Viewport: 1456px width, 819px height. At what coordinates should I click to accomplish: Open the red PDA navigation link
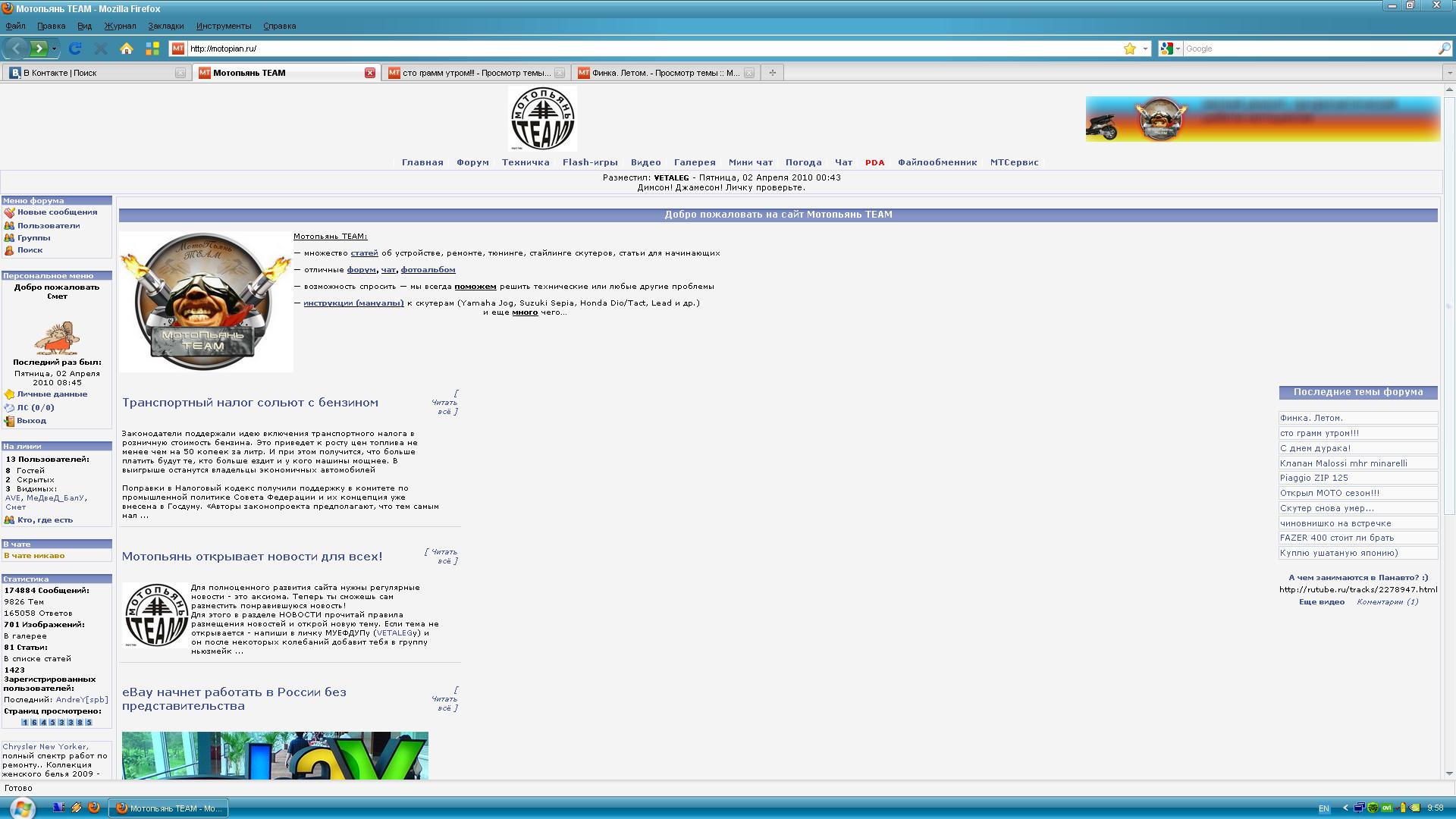pyautogui.click(x=875, y=162)
